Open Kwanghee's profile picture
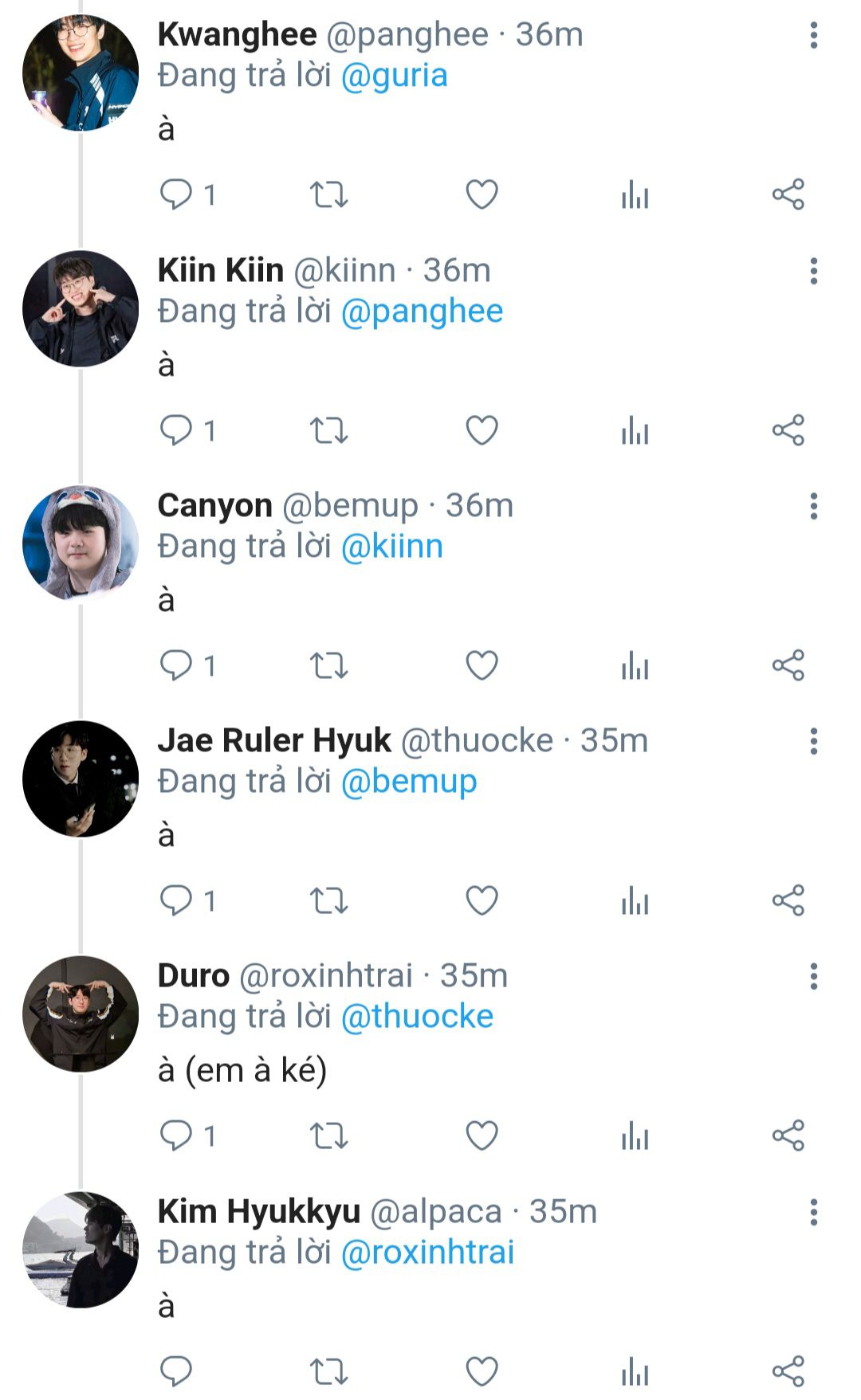 point(81,73)
